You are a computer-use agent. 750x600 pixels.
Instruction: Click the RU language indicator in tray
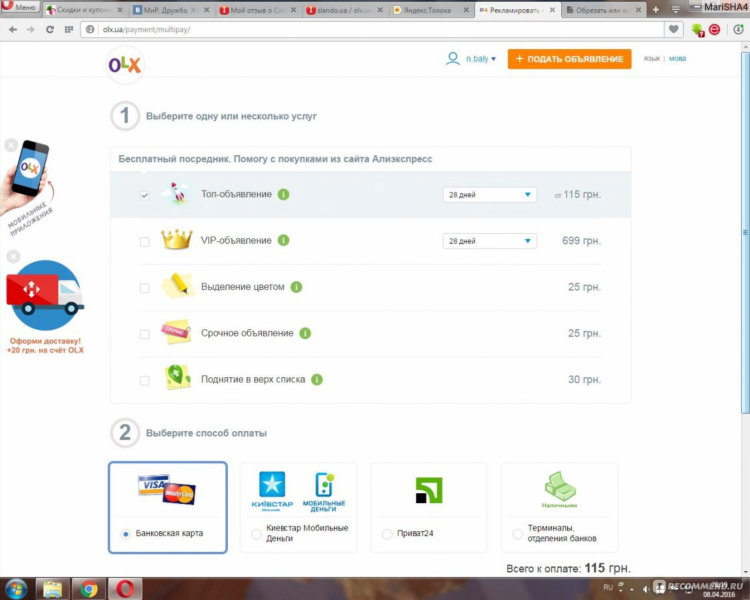pyautogui.click(x=608, y=587)
